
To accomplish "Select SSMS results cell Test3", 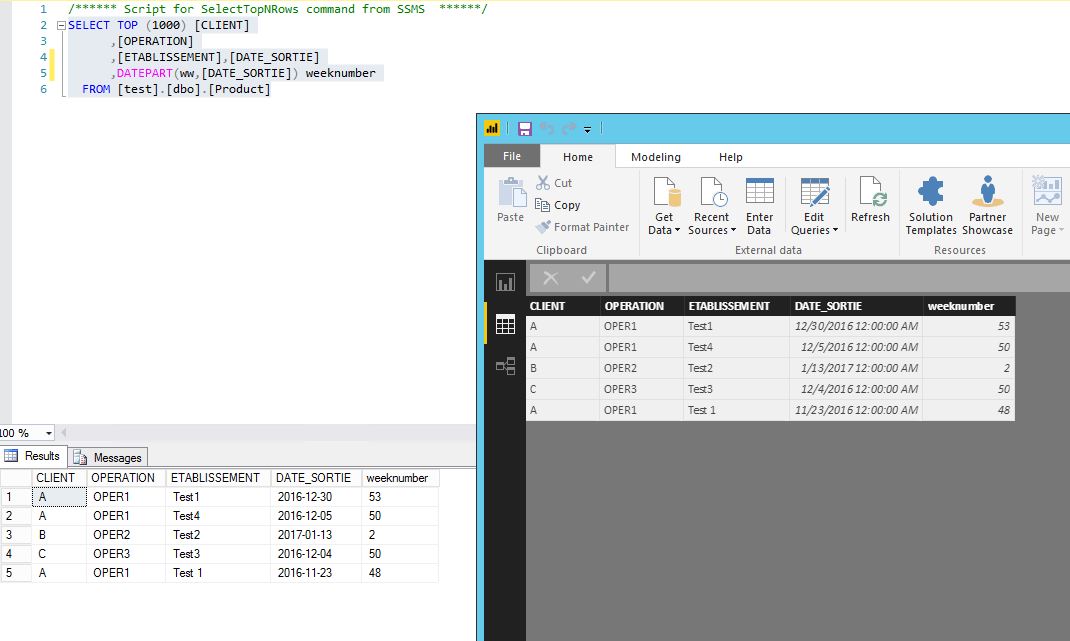I will [x=218, y=554].
